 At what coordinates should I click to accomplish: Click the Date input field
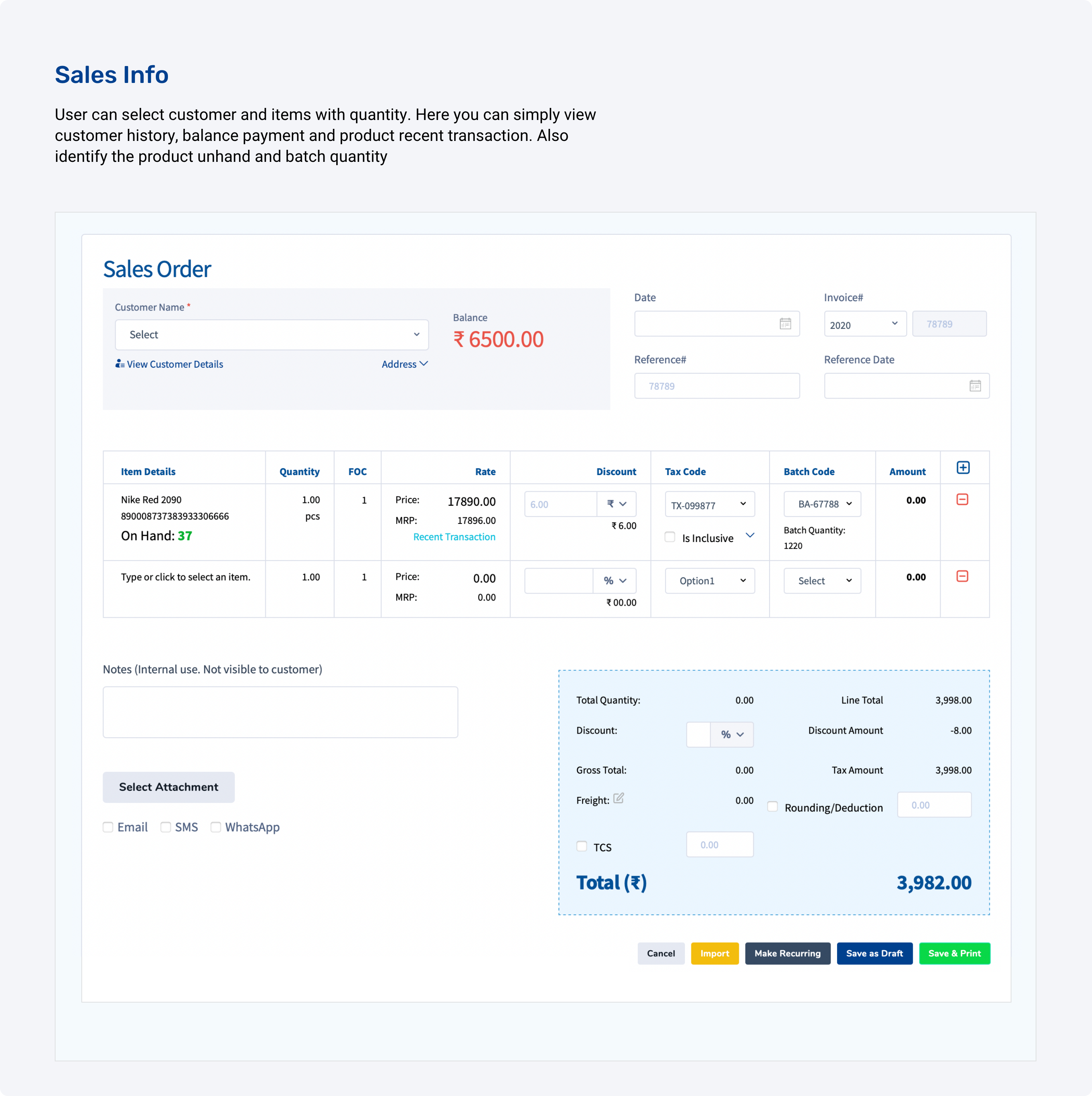[717, 324]
